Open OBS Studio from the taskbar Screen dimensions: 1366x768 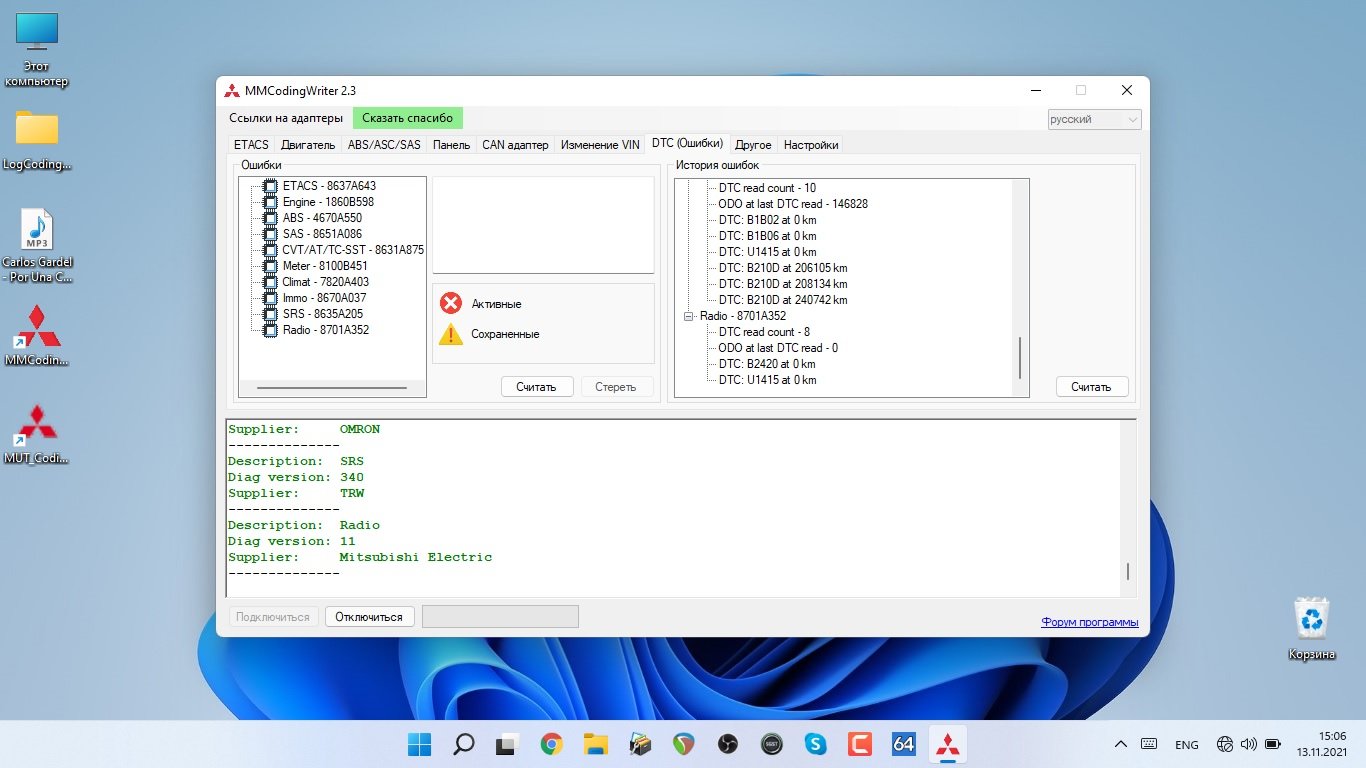(x=727, y=744)
